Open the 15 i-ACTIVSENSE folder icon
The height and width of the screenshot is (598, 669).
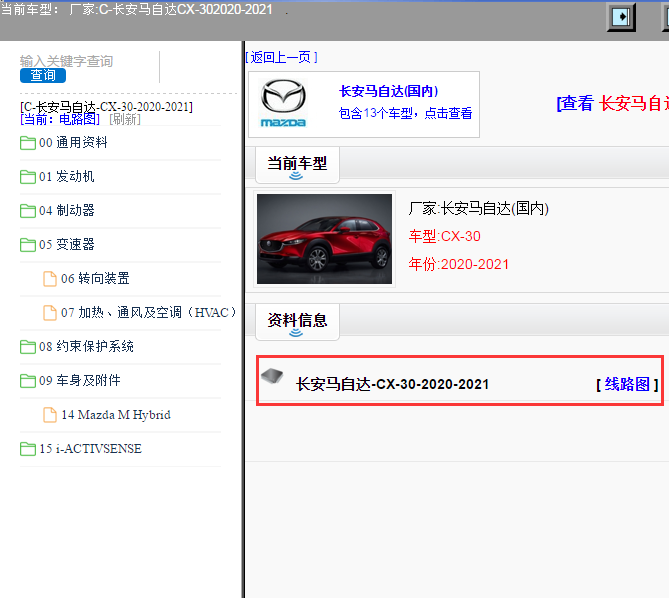28,449
